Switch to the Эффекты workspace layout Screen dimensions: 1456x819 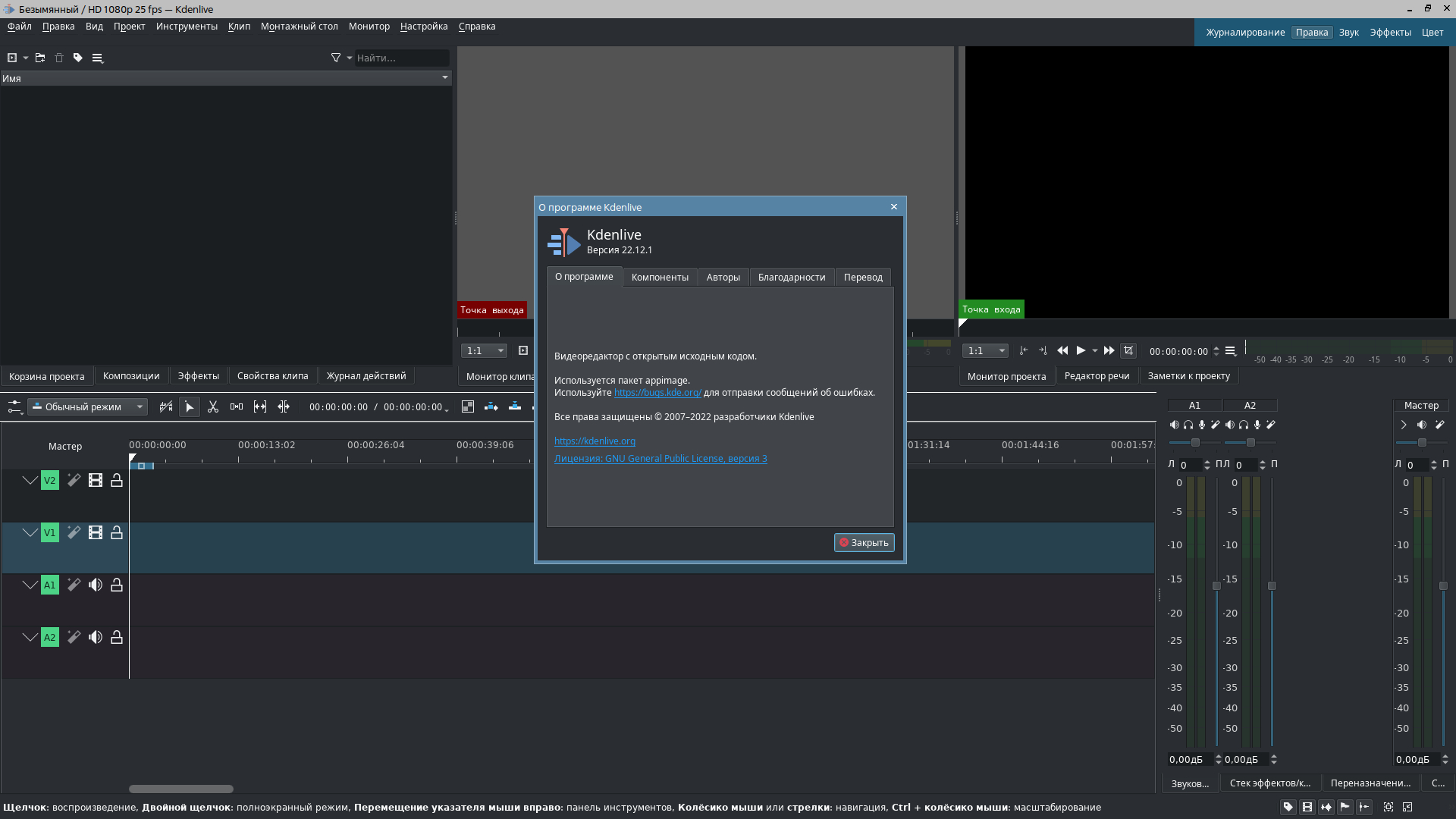pyautogui.click(x=1390, y=33)
